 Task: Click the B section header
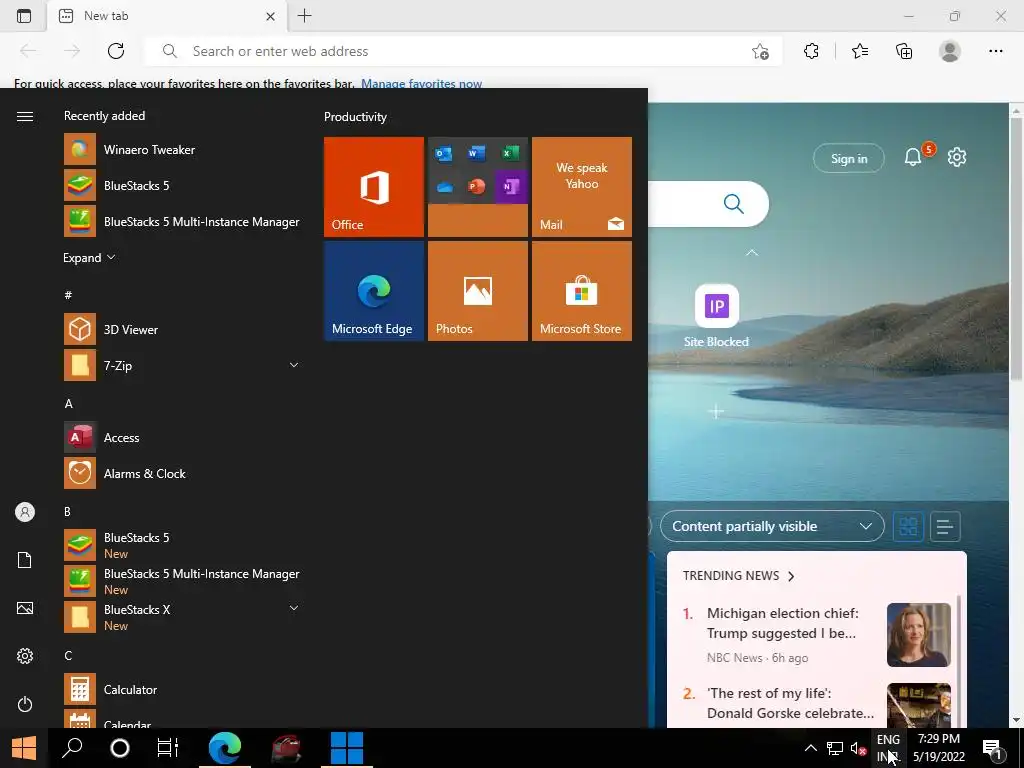(67, 511)
